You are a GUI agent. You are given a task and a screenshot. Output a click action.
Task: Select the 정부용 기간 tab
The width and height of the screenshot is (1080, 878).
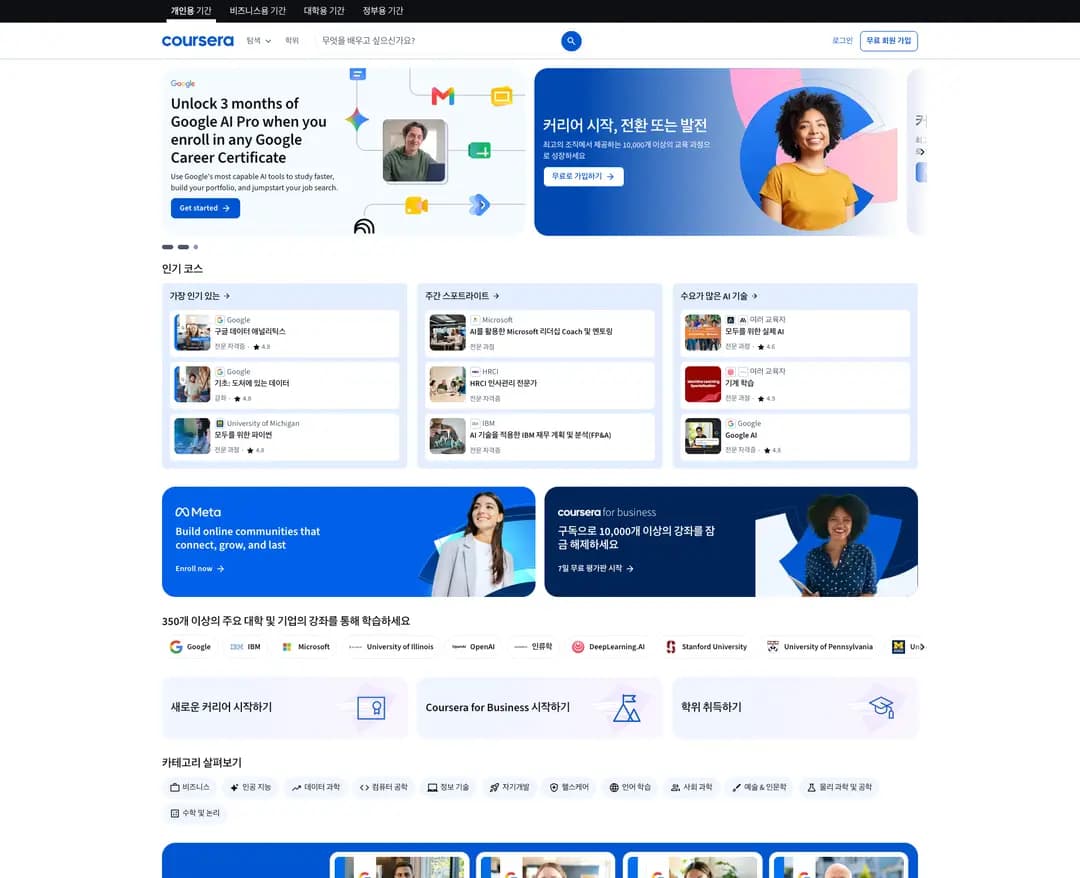pyautogui.click(x=383, y=11)
